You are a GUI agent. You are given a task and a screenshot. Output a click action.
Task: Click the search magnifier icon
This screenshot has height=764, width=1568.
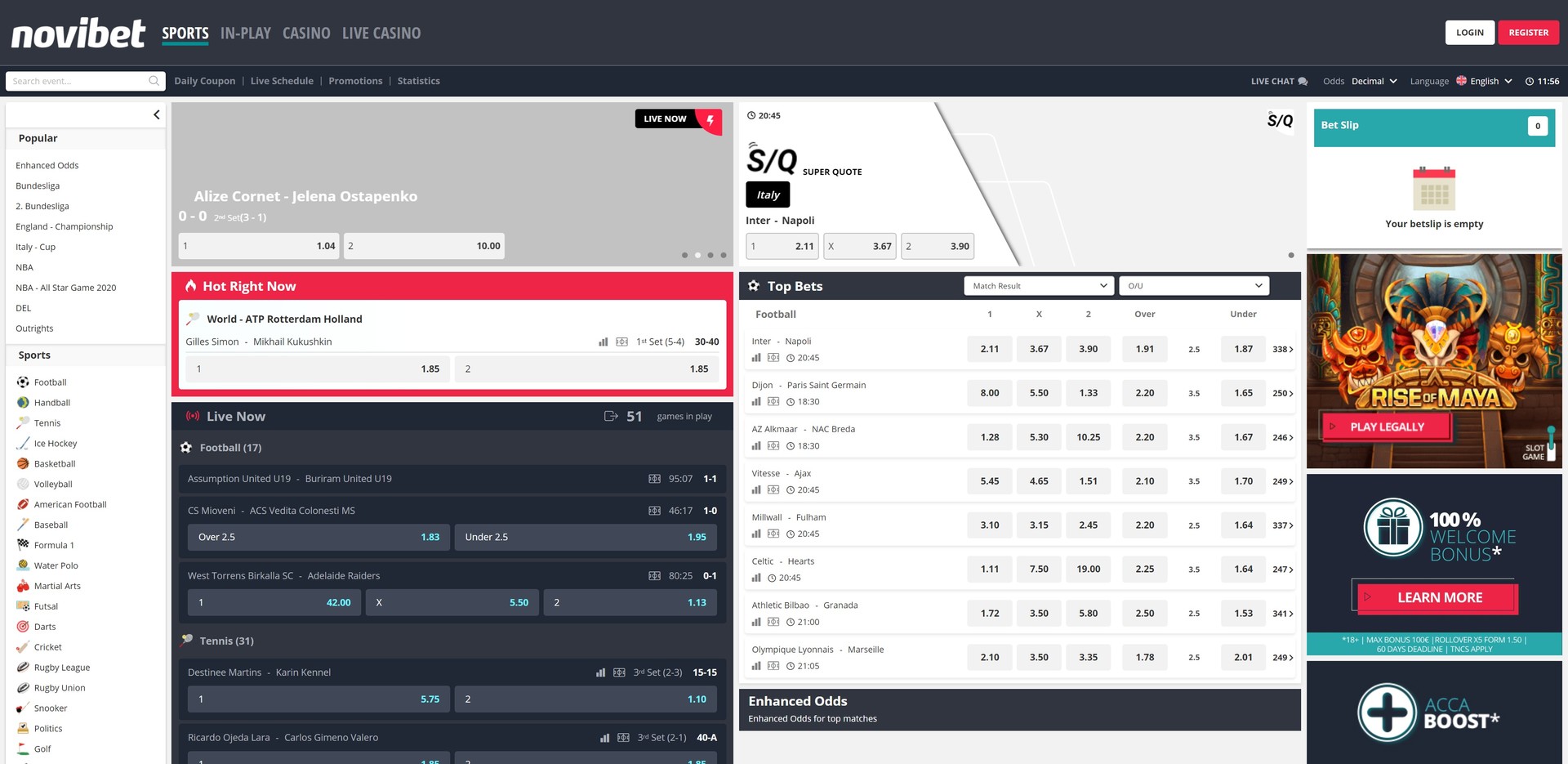[154, 81]
